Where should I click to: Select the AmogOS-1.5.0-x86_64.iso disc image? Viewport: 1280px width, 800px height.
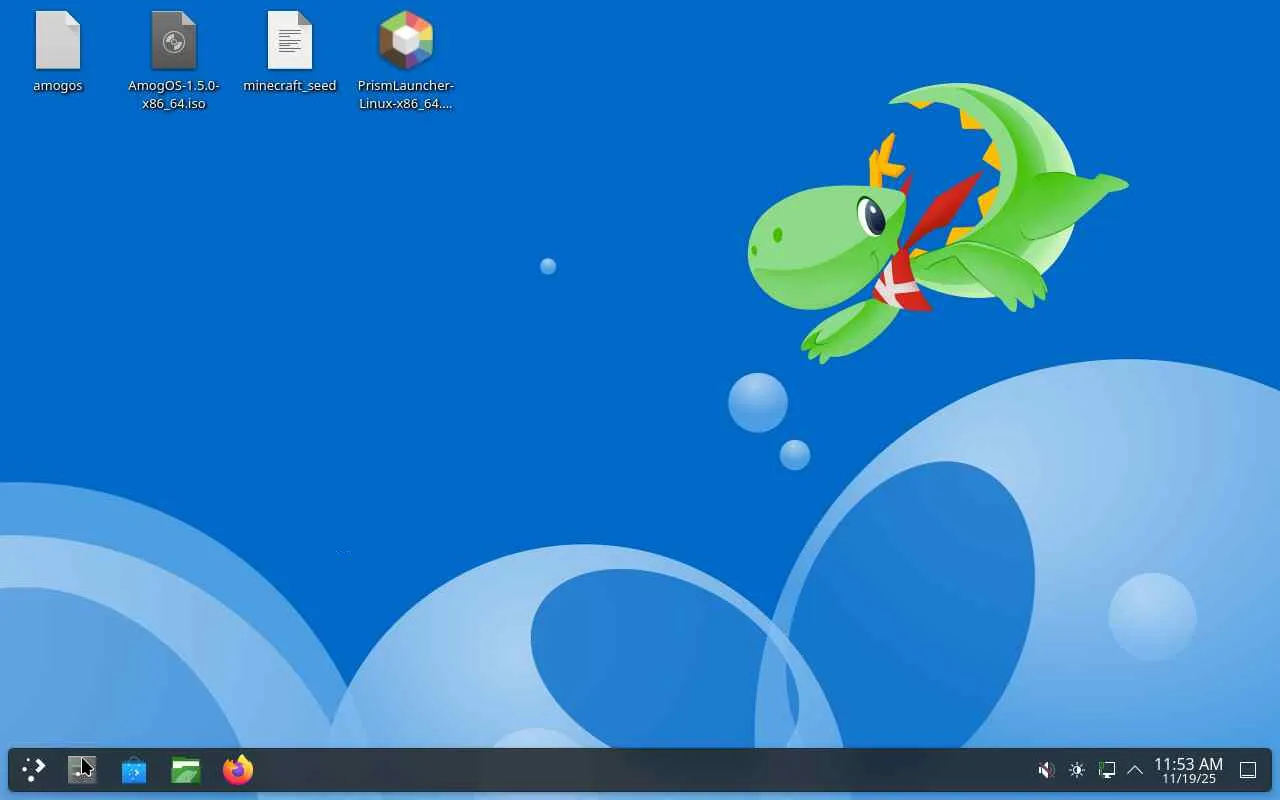point(174,60)
